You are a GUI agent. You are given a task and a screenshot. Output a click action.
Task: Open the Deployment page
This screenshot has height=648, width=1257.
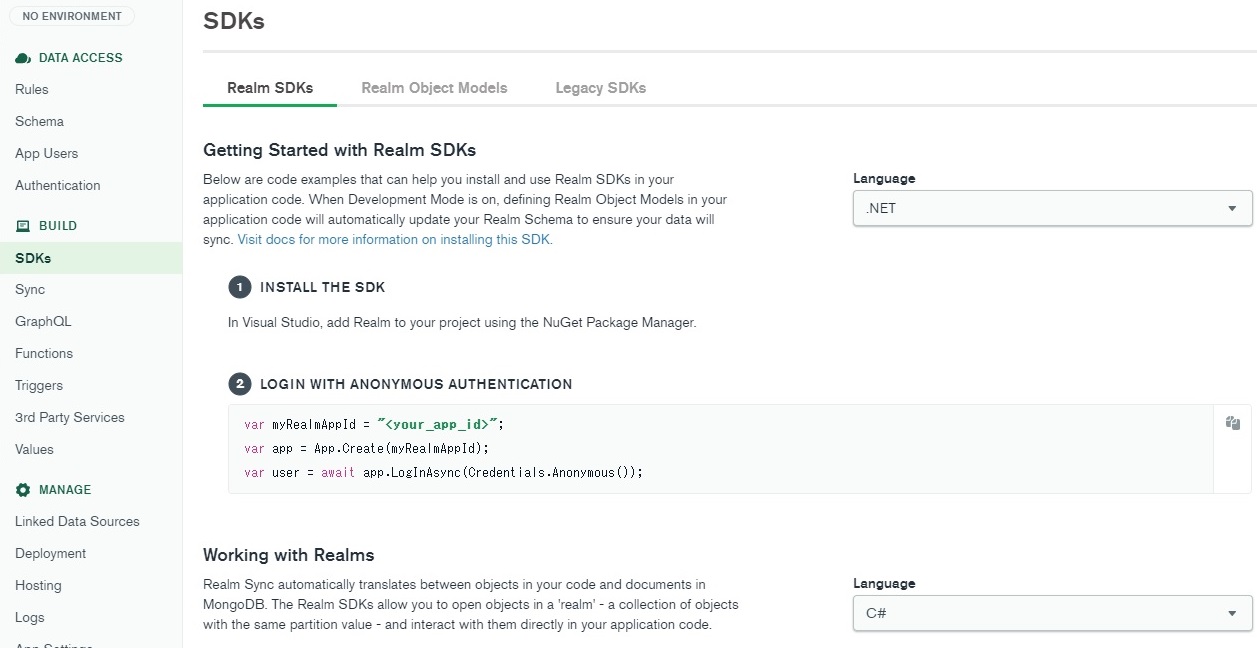coord(51,553)
